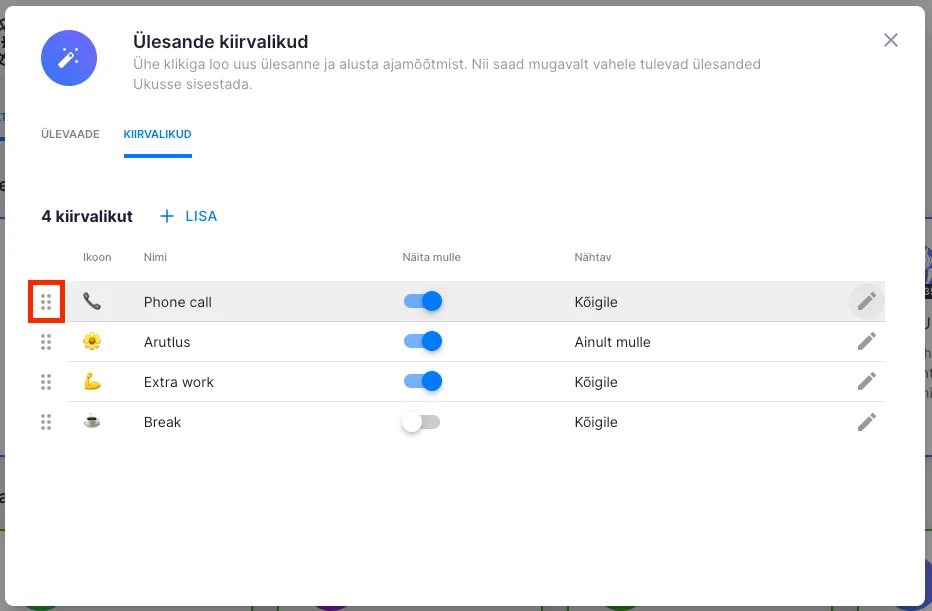This screenshot has width=932, height=611.
Task: Disable the Phone call visibility toggle
Action: tap(422, 302)
